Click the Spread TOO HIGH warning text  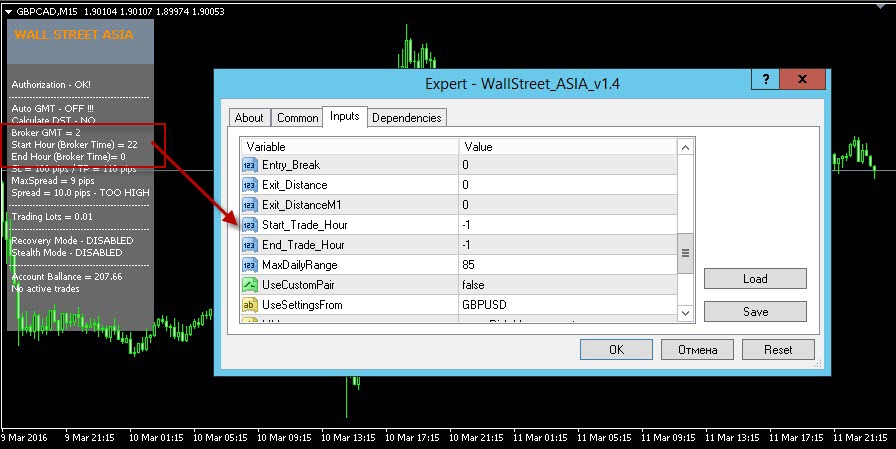tap(80, 193)
